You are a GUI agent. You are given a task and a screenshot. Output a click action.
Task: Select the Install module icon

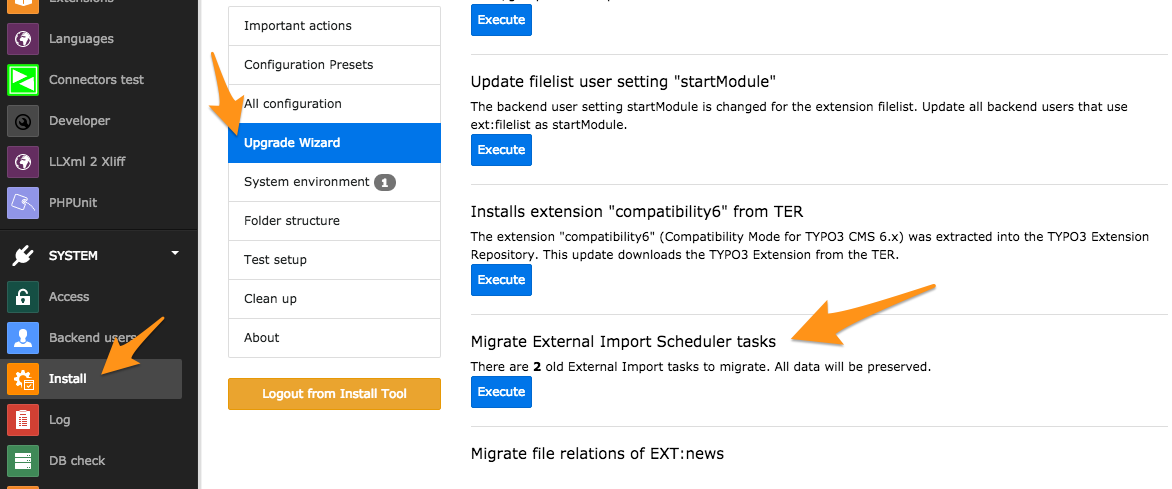coord(22,379)
